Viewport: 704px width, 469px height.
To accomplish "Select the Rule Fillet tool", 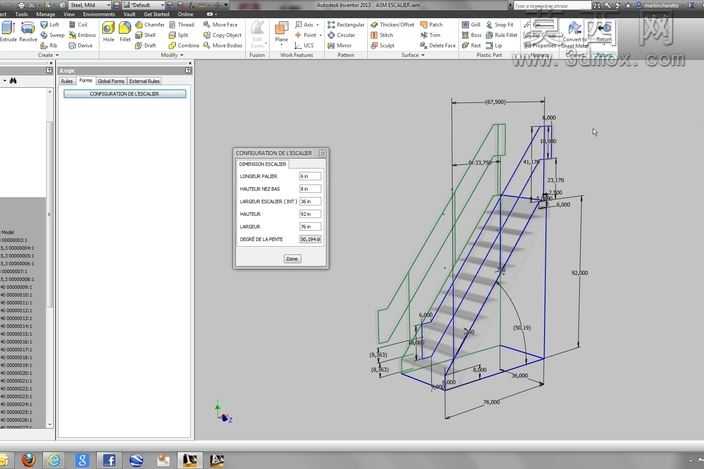I will [x=502, y=35].
